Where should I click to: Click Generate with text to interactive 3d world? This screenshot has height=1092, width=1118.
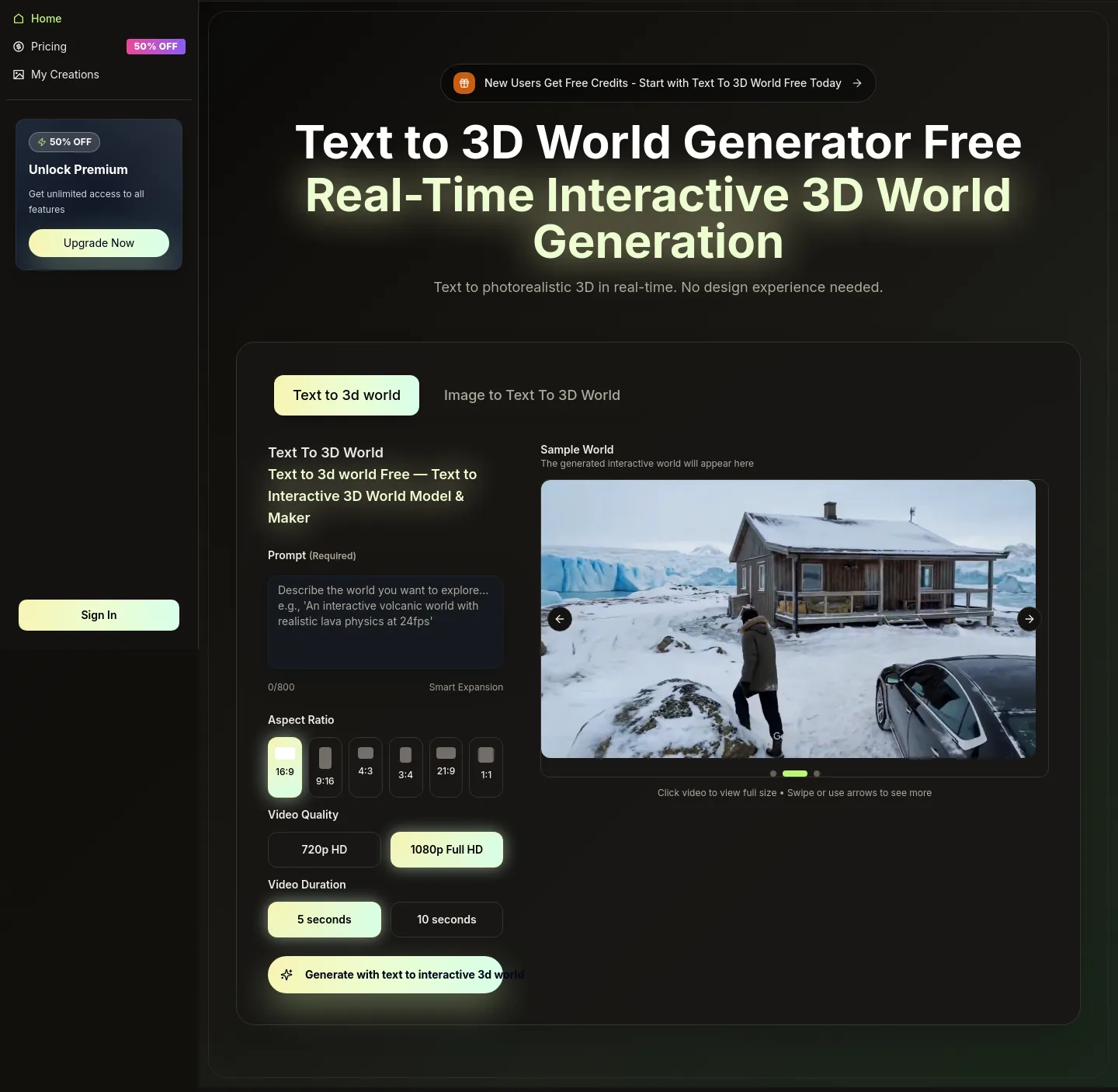click(x=385, y=975)
